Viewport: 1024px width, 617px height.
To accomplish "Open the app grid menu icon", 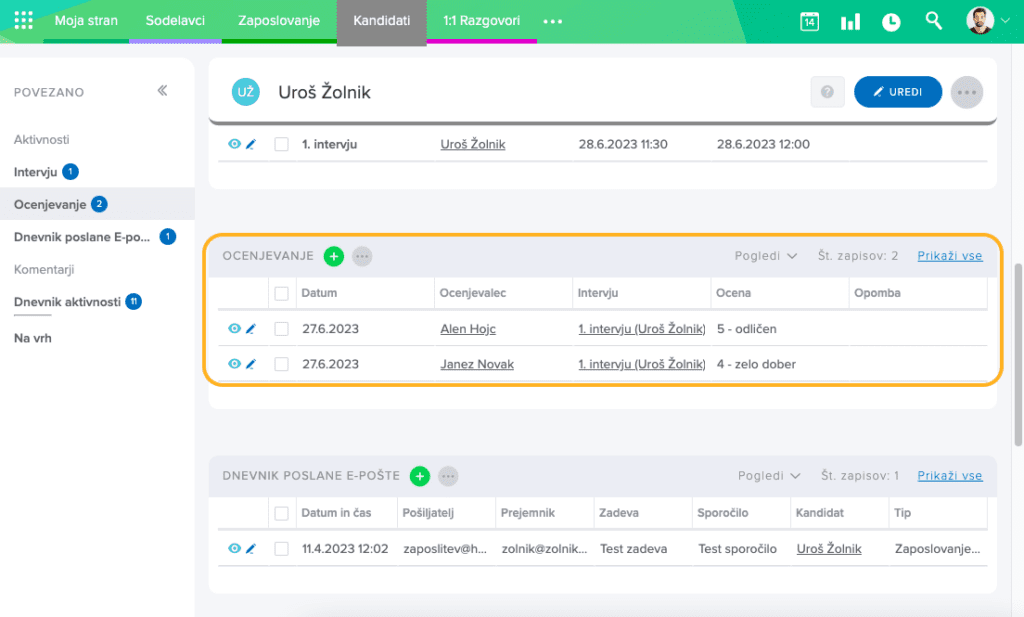I will click(x=23, y=21).
